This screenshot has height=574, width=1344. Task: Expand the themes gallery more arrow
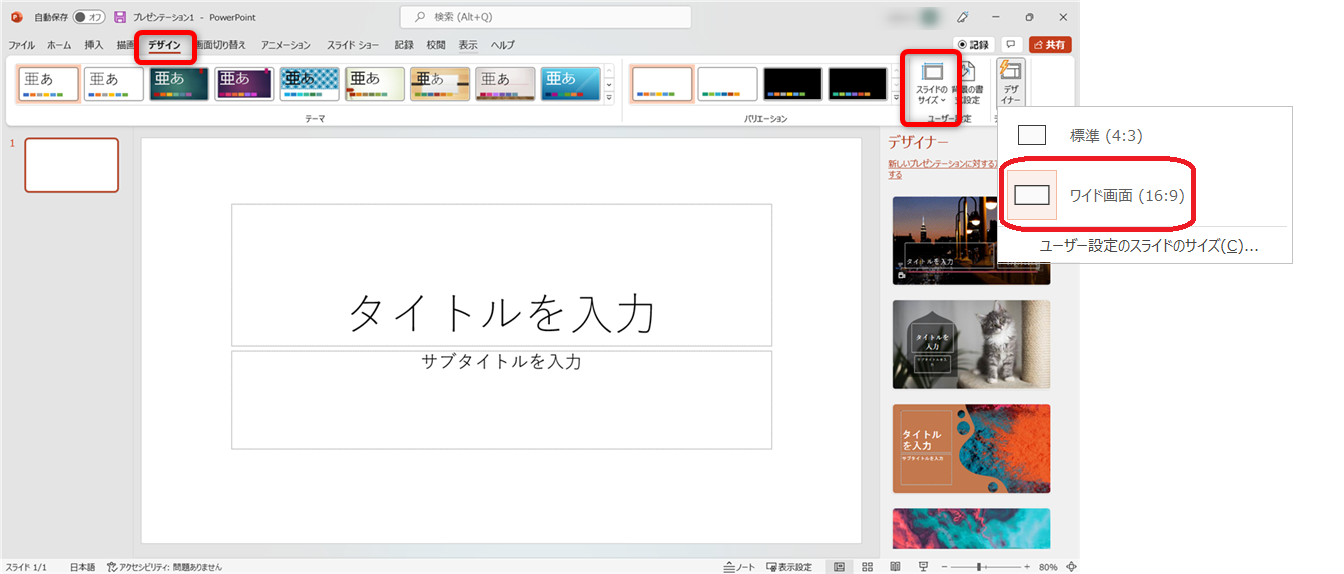(x=609, y=98)
